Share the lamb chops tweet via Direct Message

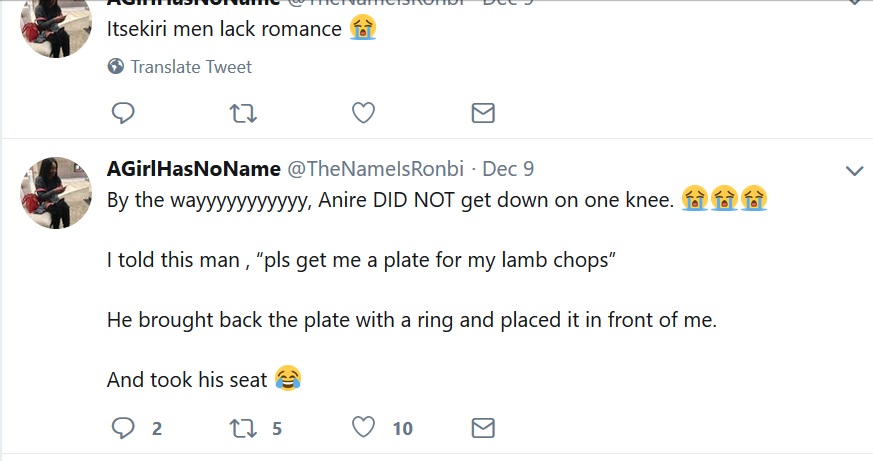tap(483, 428)
